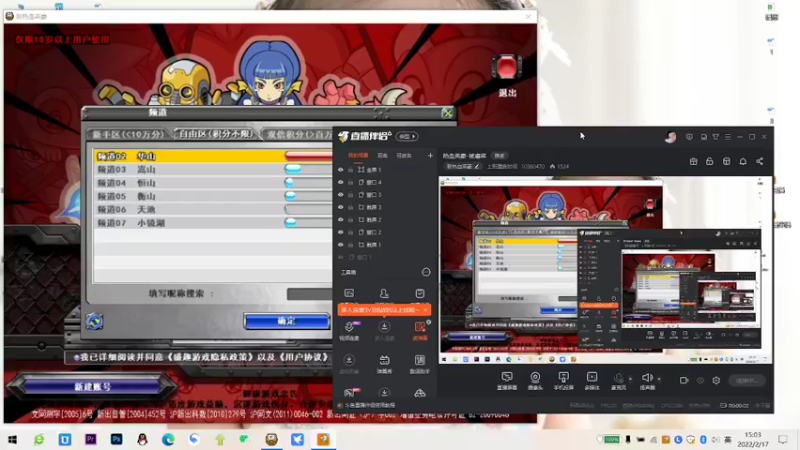Click the refresh icon at the channel dialog's bottom-left
The width and height of the screenshot is (800, 450).
tap(94, 321)
